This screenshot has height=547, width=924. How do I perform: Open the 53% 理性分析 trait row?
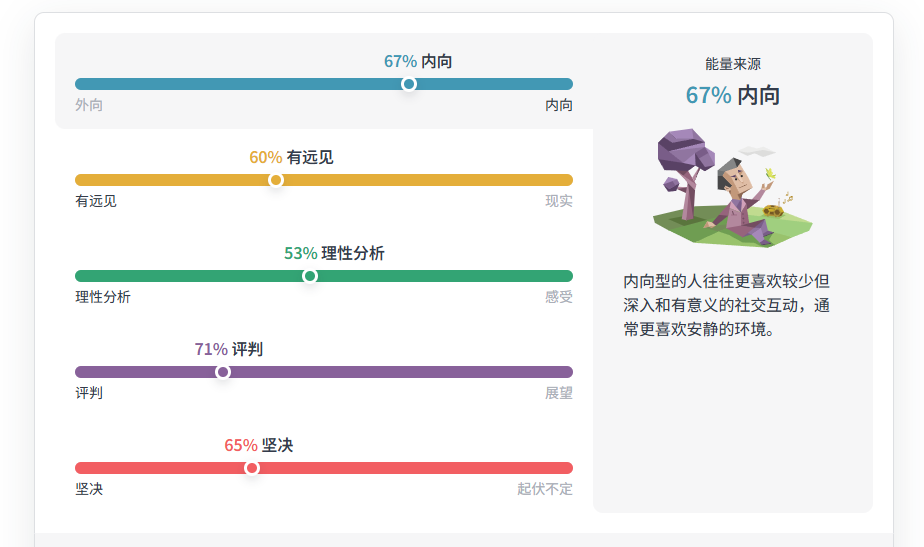(334, 253)
